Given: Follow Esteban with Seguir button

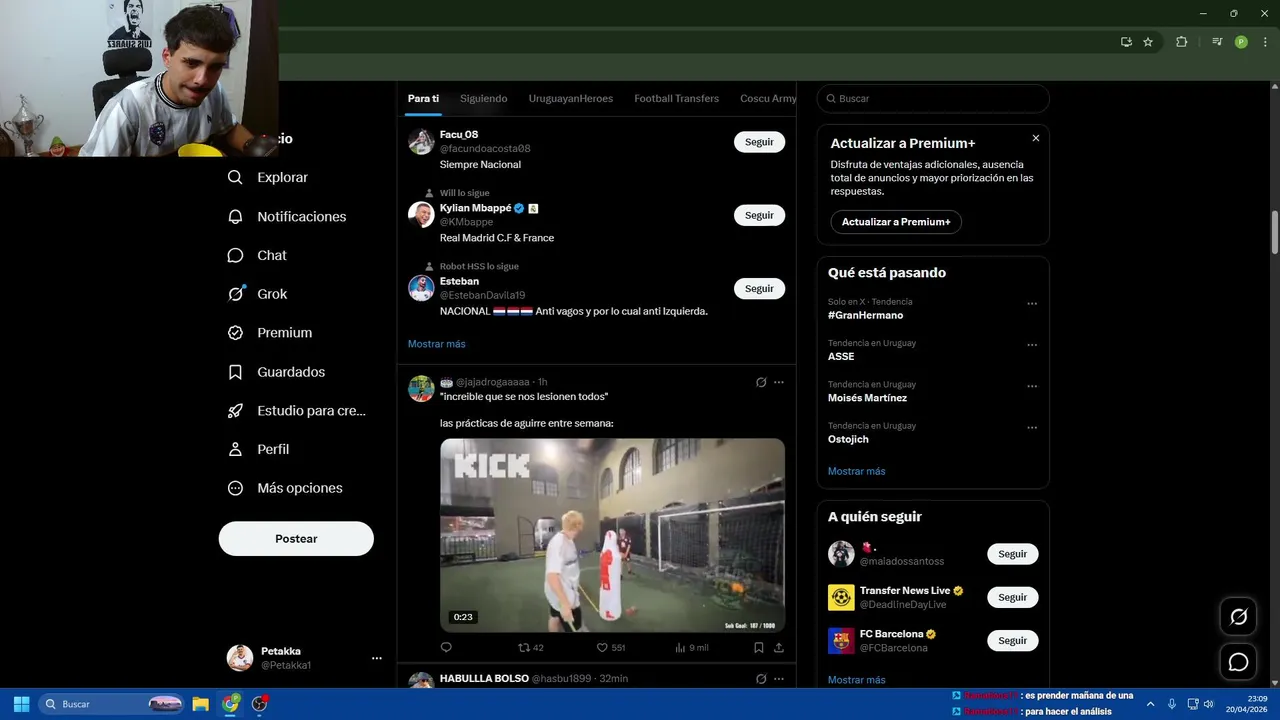Looking at the screenshot, I should [759, 289].
